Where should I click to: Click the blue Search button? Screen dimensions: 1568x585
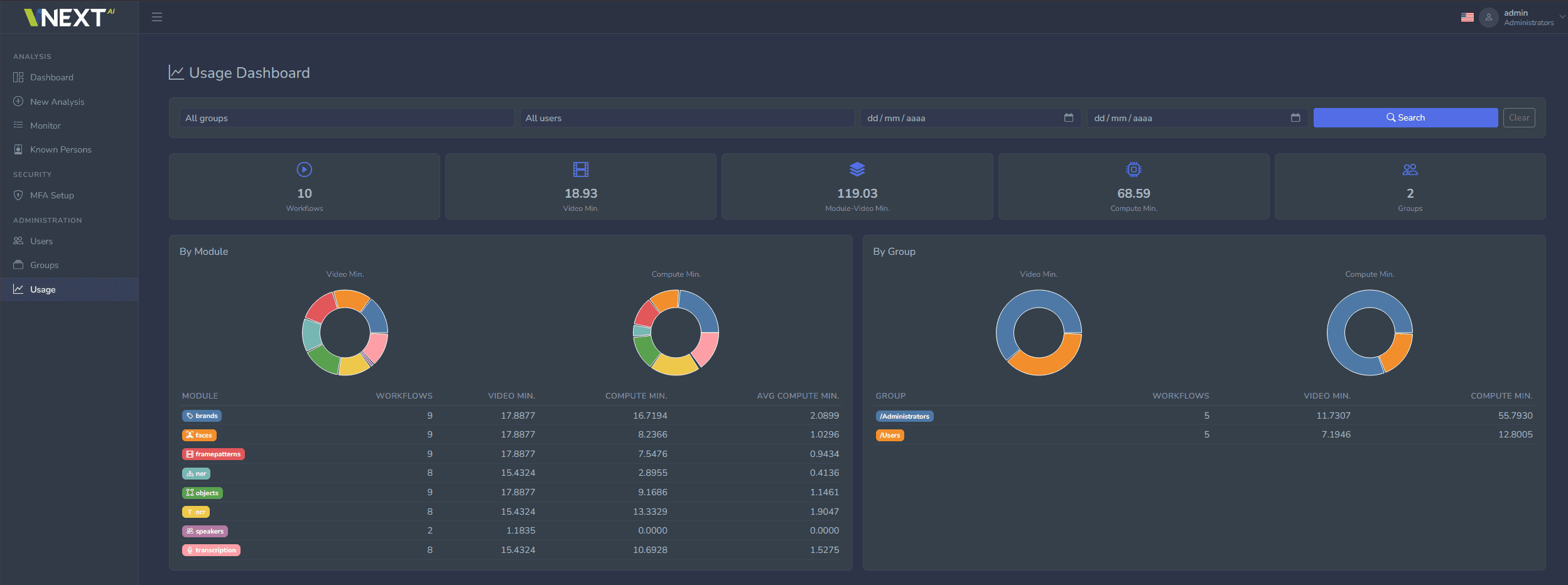pyautogui.click(x=1405, y=117)
